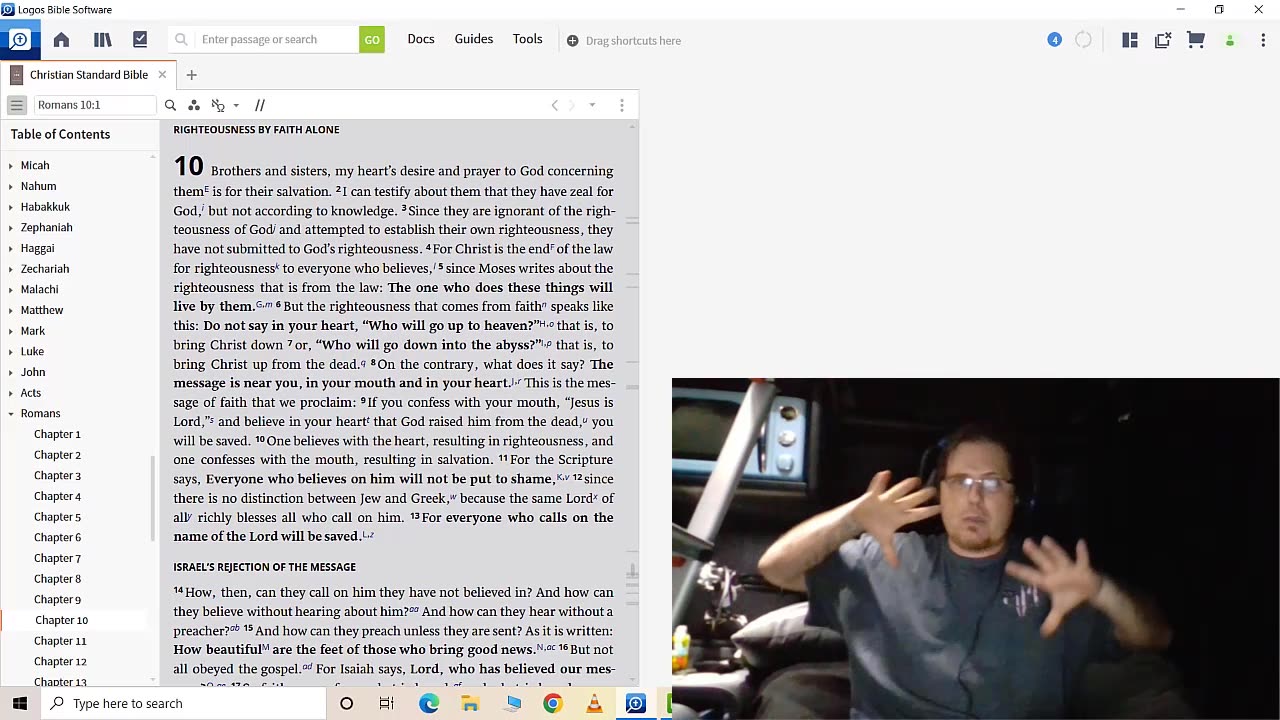
Task: Open the Docs menu
Action: pyautogui.click(x=421, y=39)
